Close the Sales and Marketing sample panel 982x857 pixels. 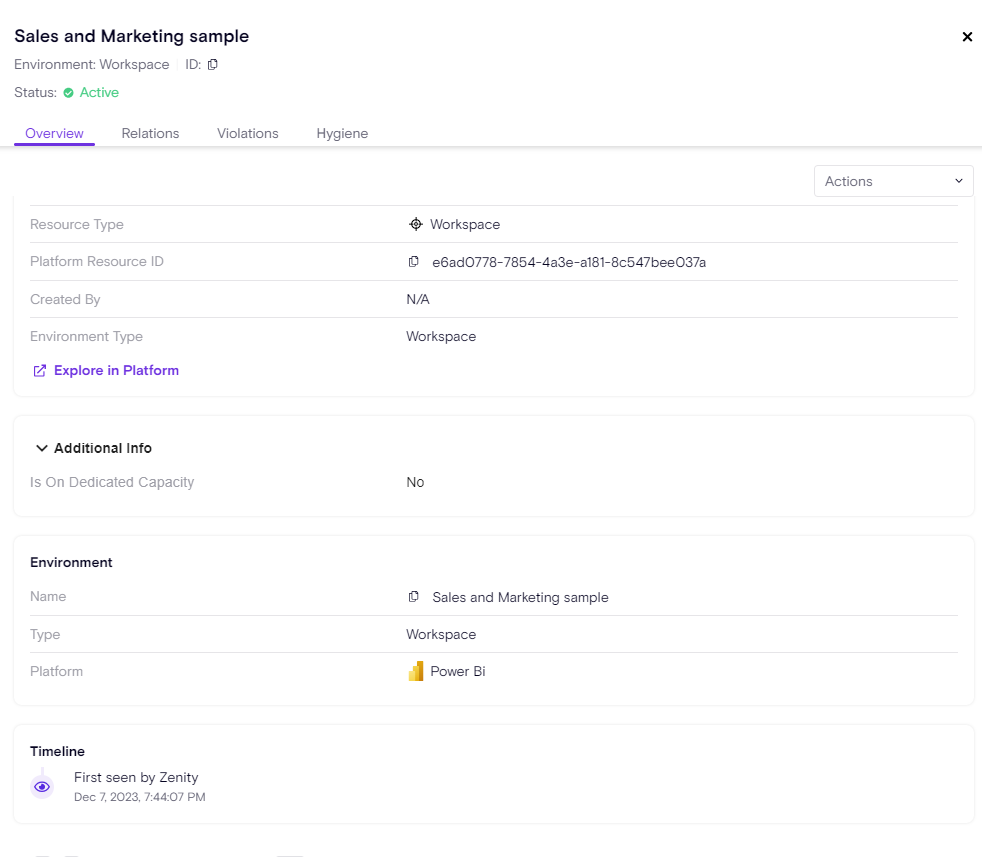[x=967, y=37]
